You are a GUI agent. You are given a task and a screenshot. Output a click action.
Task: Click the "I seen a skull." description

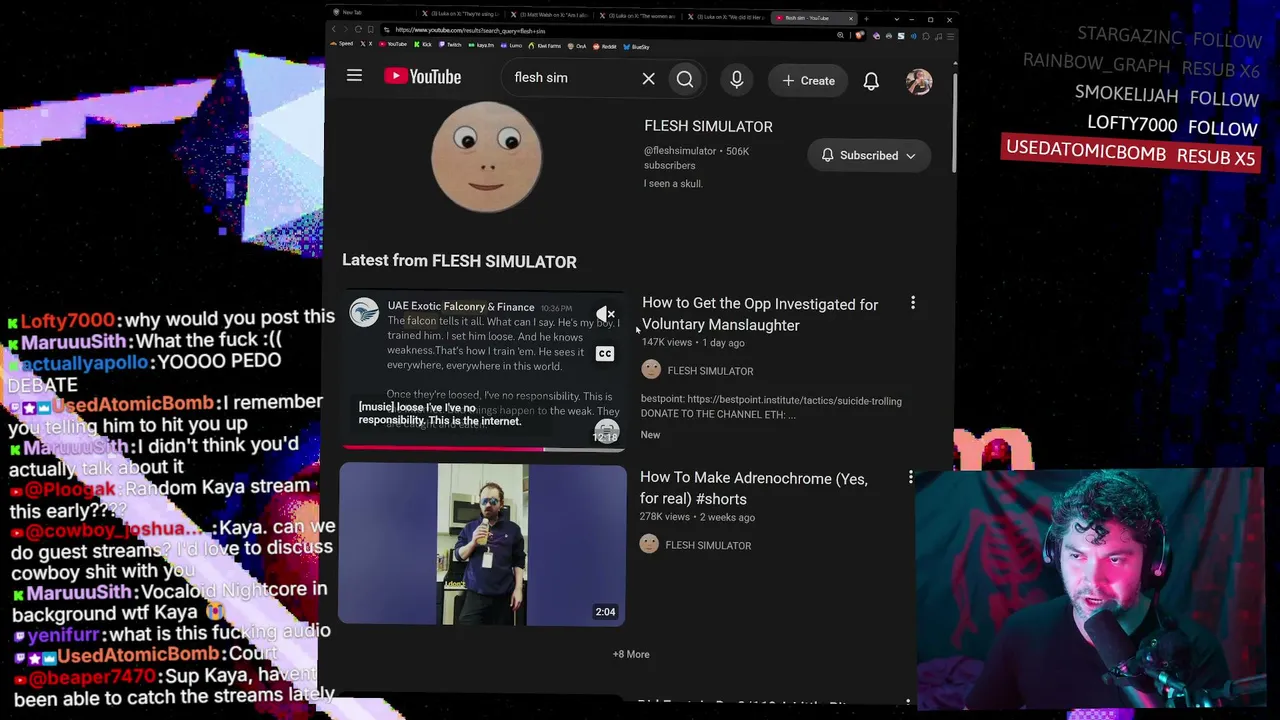(x=673, y=184)
